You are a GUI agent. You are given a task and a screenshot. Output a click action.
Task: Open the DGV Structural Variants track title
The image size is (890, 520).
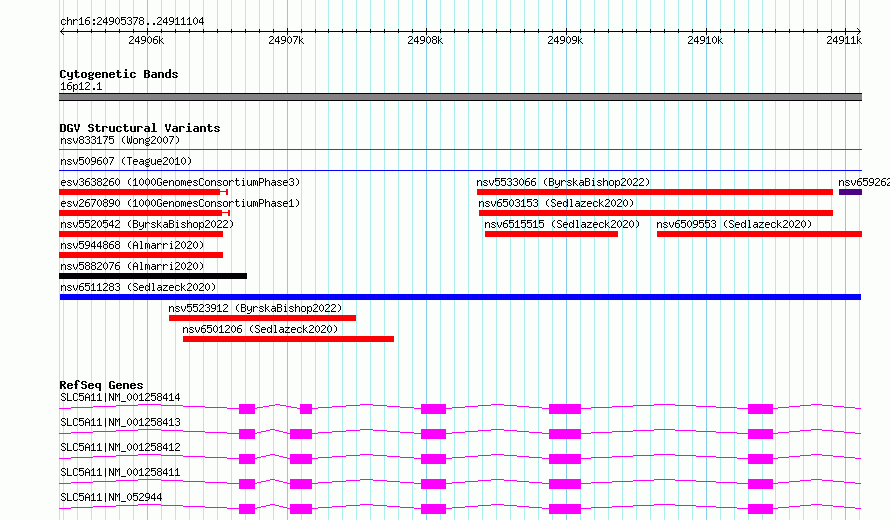pos(140,128)
